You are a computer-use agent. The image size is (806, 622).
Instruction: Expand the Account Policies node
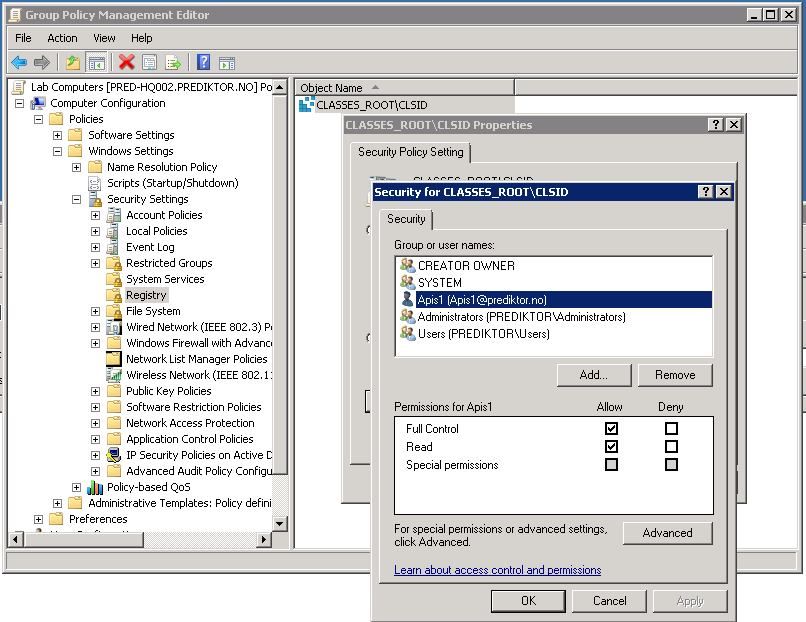point(96,215)
